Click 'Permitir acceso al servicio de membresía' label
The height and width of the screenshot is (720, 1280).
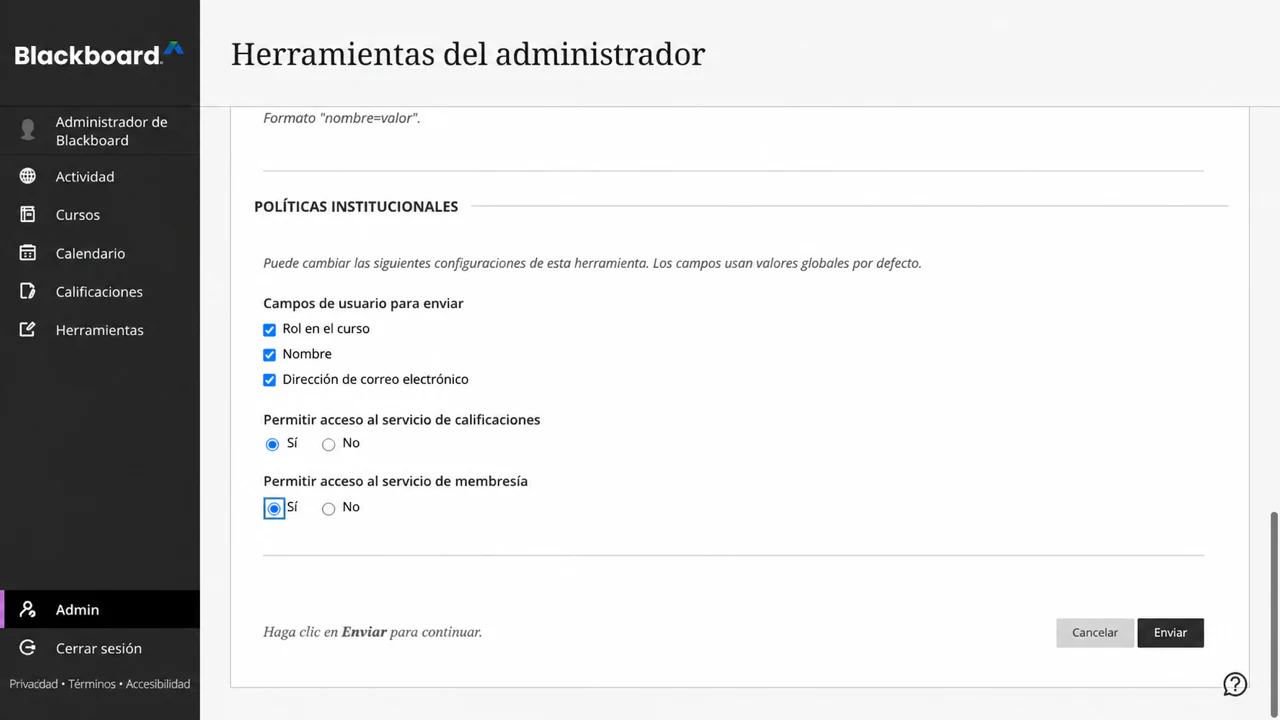point(395,481)
